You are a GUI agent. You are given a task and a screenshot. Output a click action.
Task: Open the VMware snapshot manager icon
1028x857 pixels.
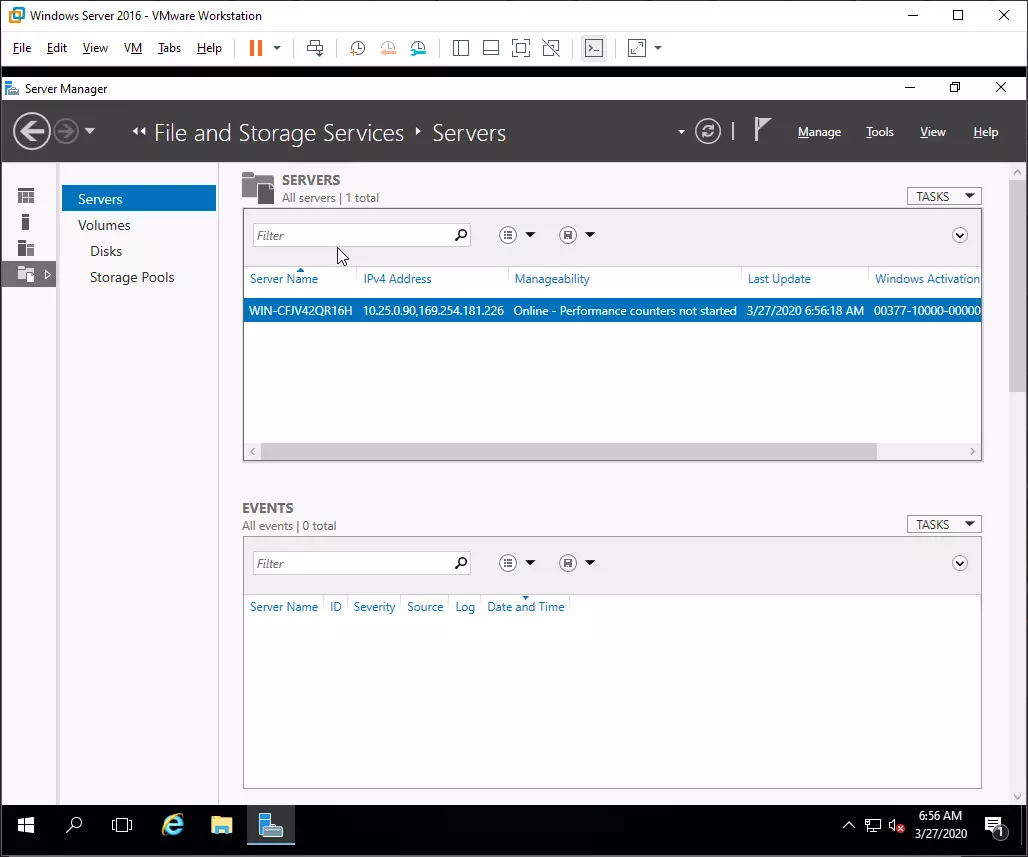[x=418, y=48]
